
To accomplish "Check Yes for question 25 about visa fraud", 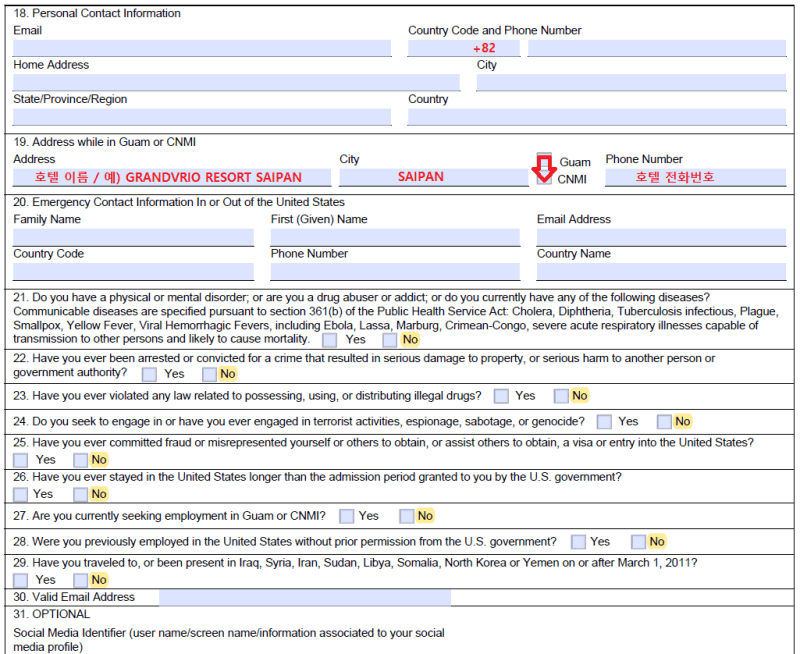I will [20, 460].
